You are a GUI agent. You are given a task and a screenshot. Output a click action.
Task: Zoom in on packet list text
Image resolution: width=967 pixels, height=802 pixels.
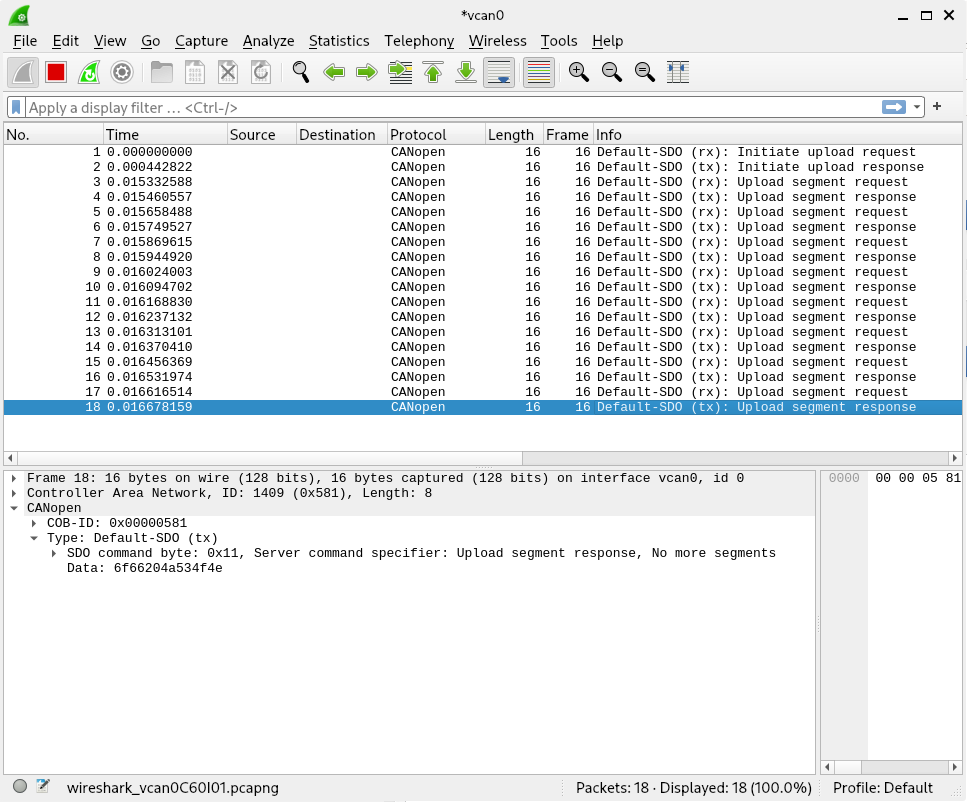578,72
